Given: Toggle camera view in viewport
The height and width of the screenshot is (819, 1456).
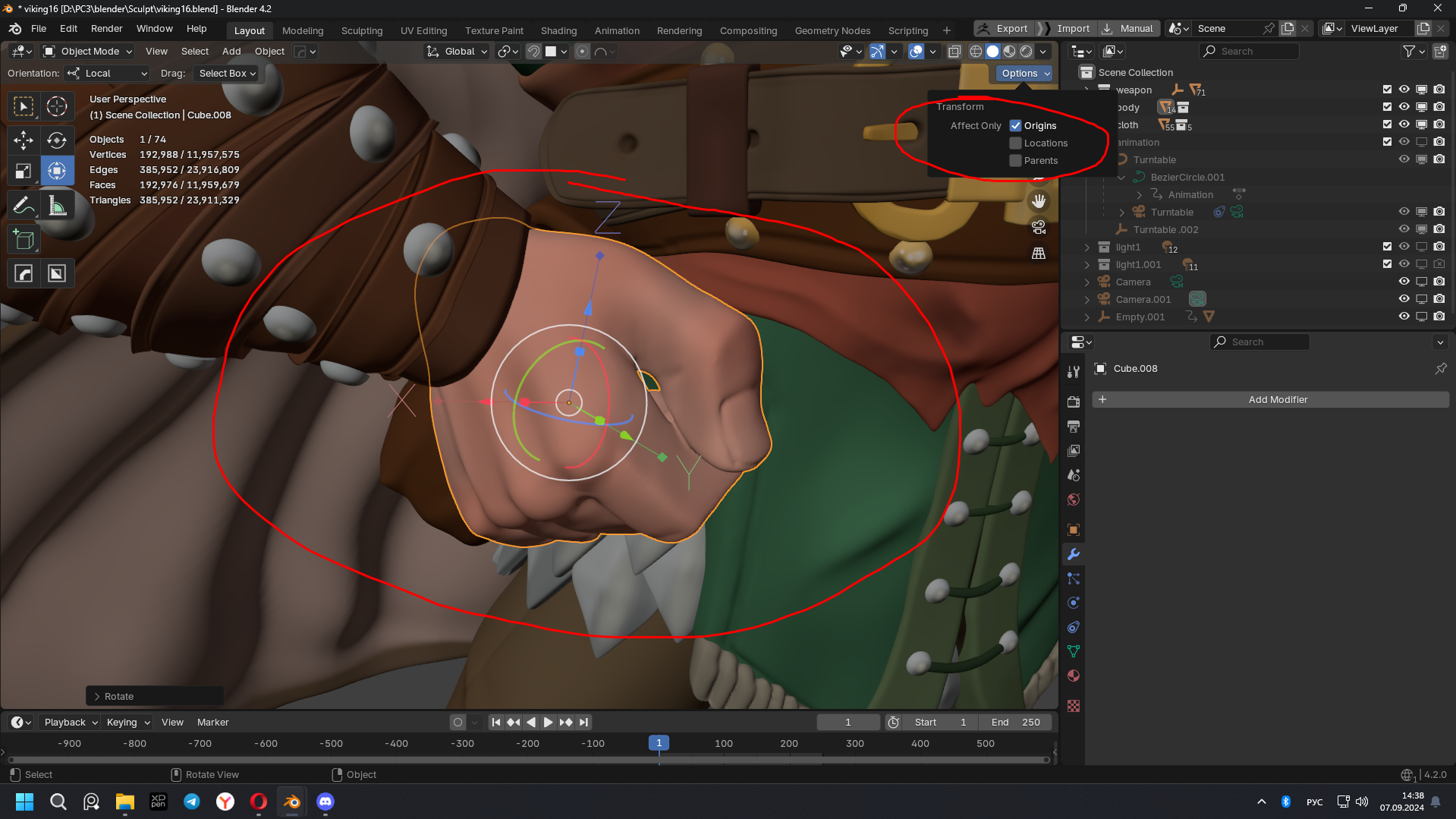Looking at the screenshot, I should coord(1039,227).
